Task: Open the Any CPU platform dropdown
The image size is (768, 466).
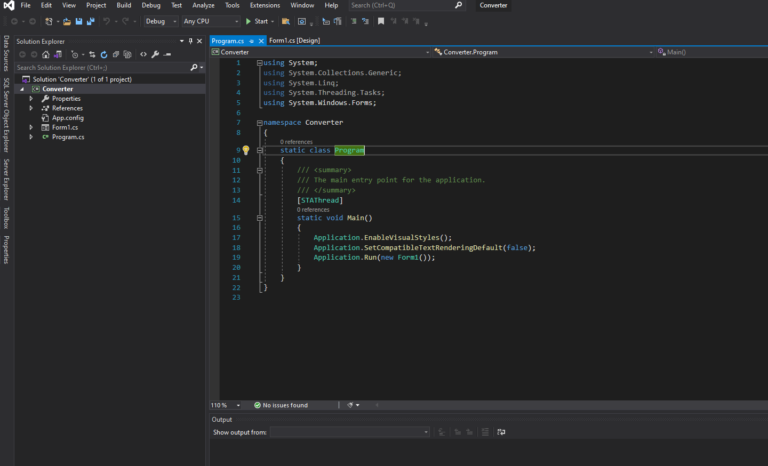Action: click(211, 22)
